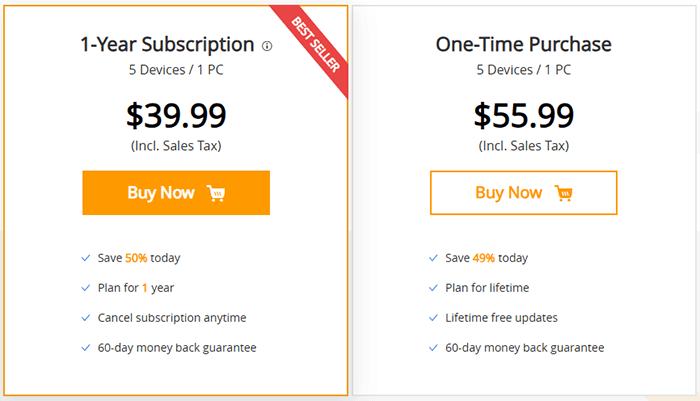Click the cart icon in the orange Buy Now button
This screenshot has height=401, width=700.
[216, 193]
